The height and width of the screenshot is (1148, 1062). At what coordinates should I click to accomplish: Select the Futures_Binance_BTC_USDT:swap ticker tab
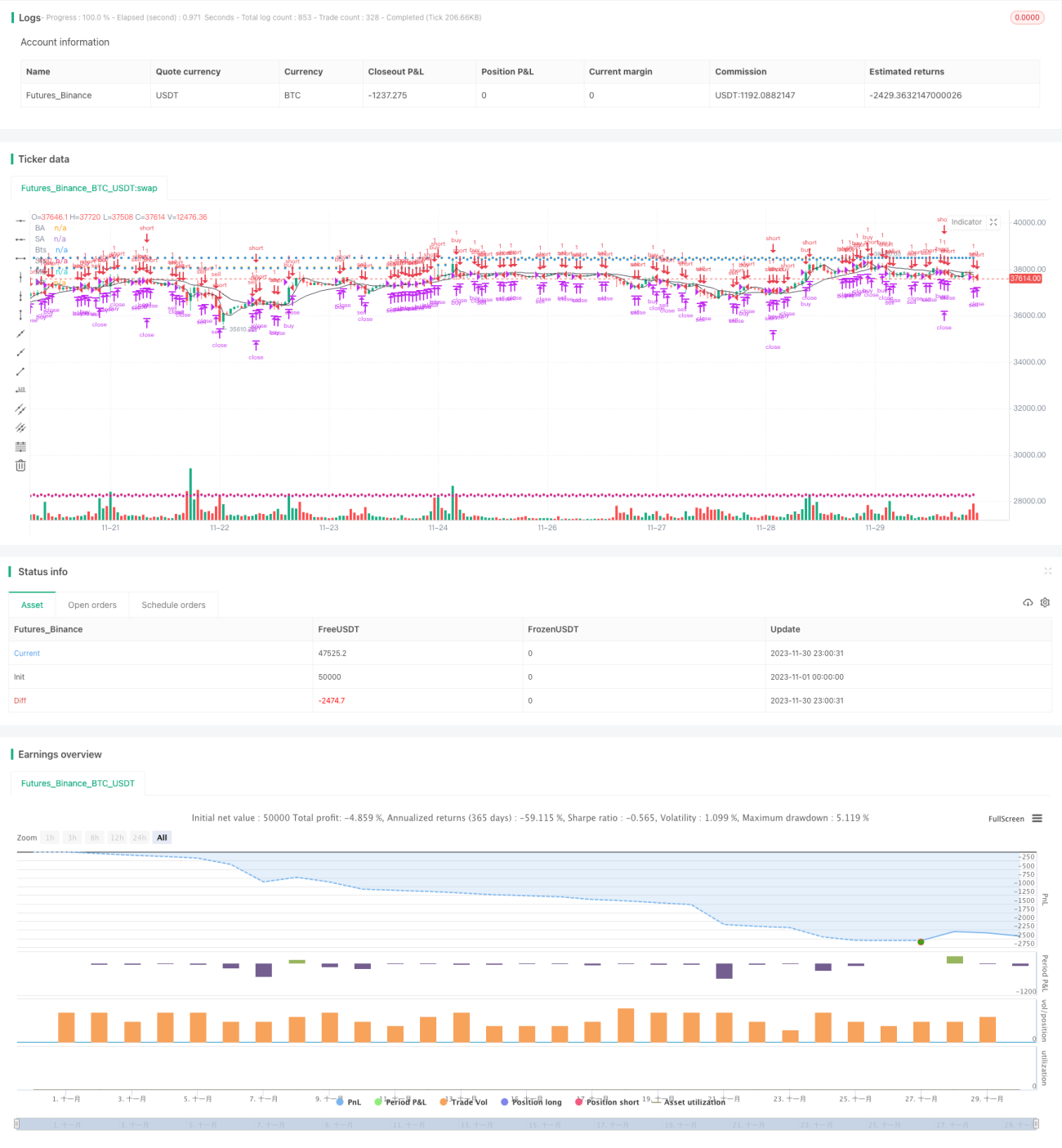click(x=89, y=188)
